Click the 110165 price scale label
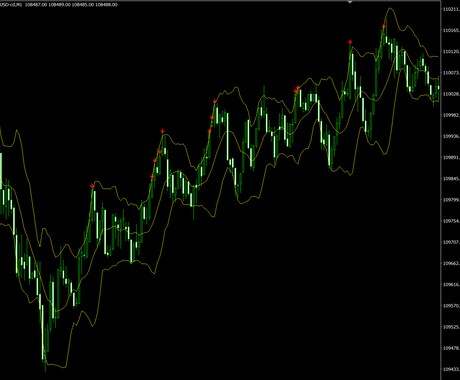 [451, 30]
